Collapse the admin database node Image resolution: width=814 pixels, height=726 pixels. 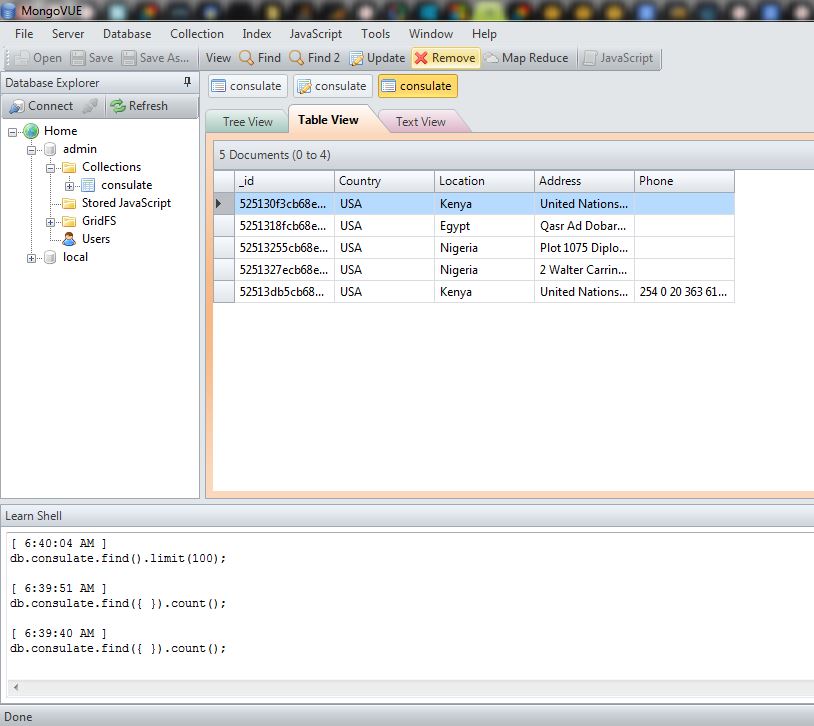(x=32, y=149)
